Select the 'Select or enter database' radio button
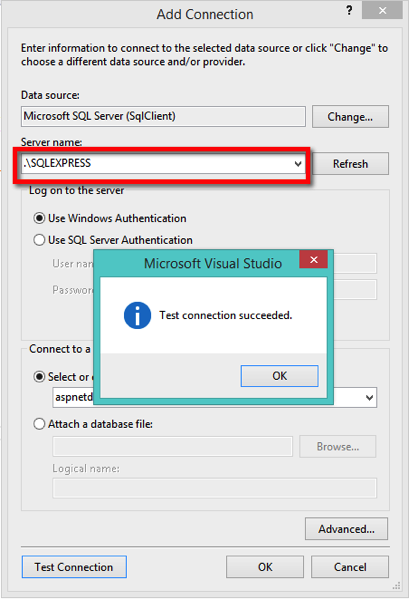 coord(39,377)
